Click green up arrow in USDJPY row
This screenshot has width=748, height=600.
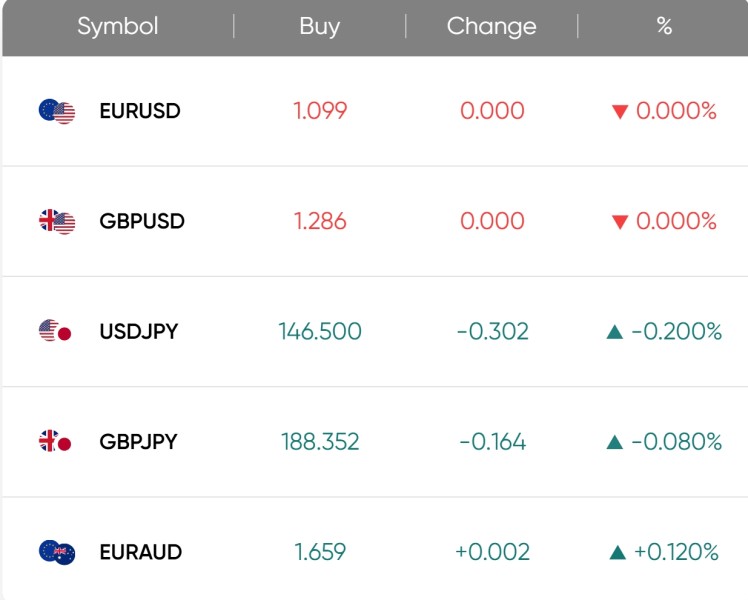[615, 331]
